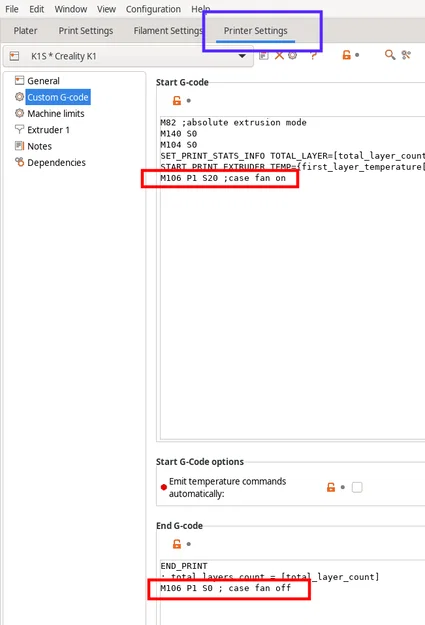Image resolution: width=425 pixels, height=625 pixels.
Task: Switch to the Printer Settings tab
Action: [255, 31]
